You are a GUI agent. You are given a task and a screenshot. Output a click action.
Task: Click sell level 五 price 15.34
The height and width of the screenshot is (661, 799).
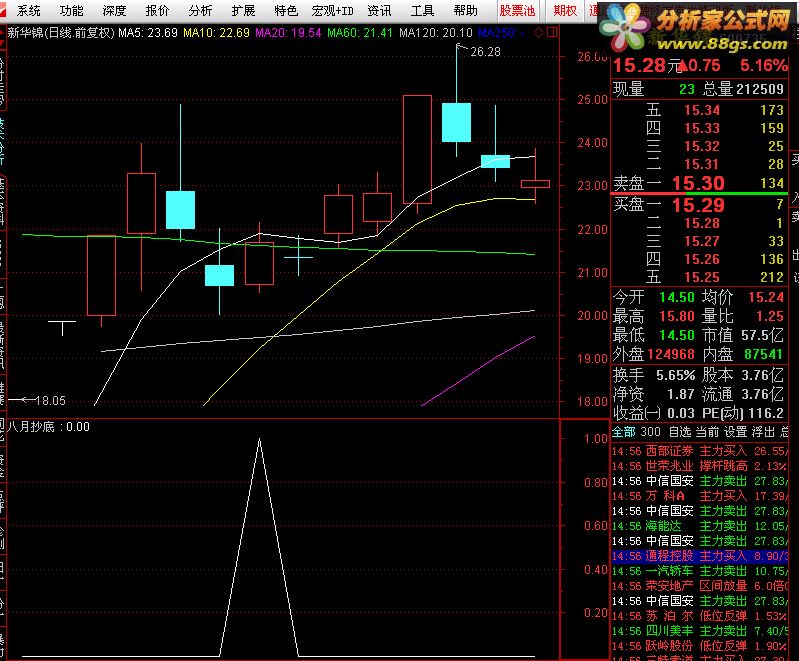[x=702, y=110]
